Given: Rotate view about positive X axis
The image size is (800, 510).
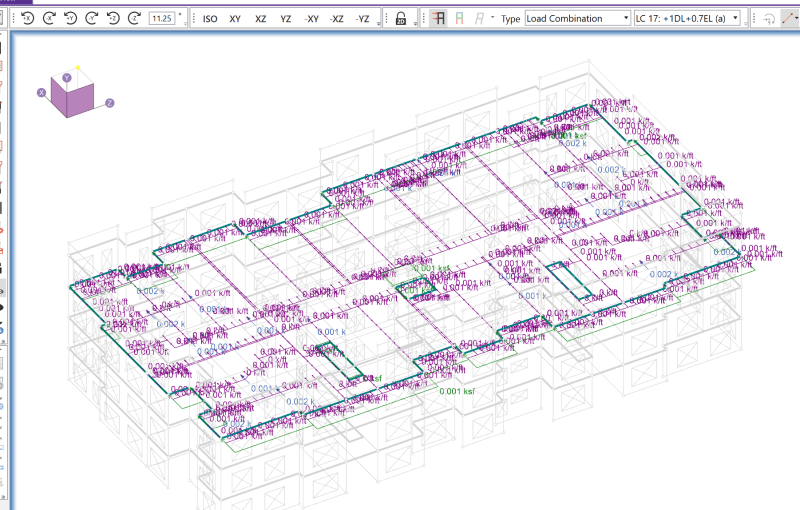Looking at the screenshot, I should 28,18.
